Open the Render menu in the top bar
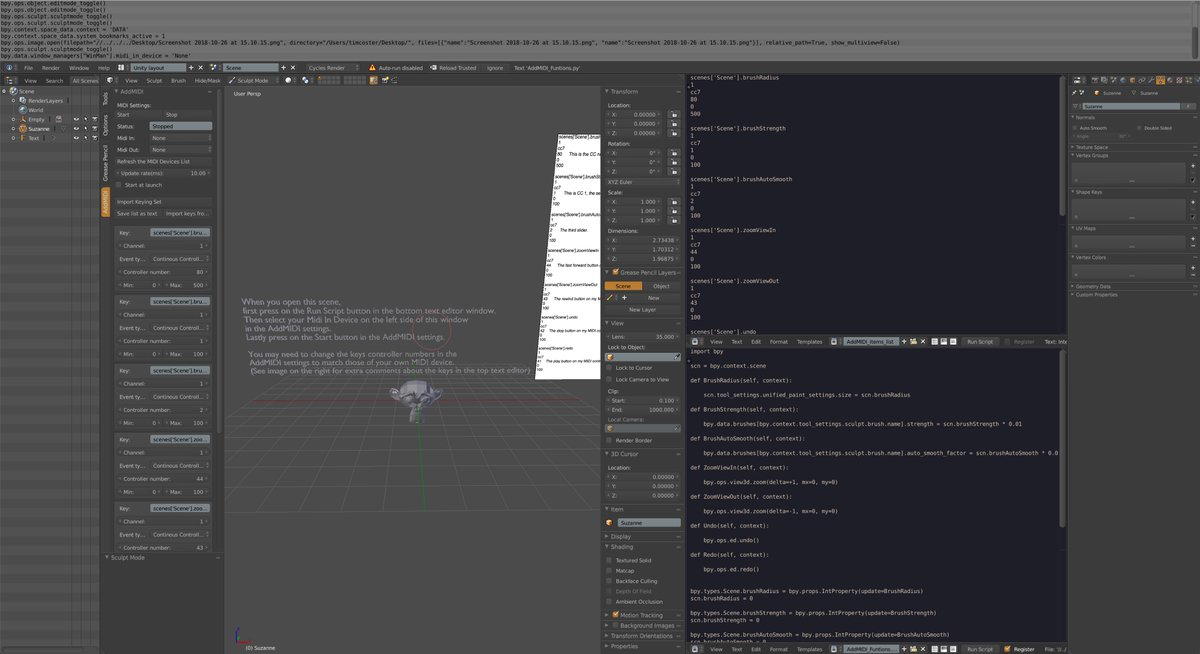Image resolution: width=1200 pixels, height=654 pixels. pyautogui.click(x=51, y=67)
